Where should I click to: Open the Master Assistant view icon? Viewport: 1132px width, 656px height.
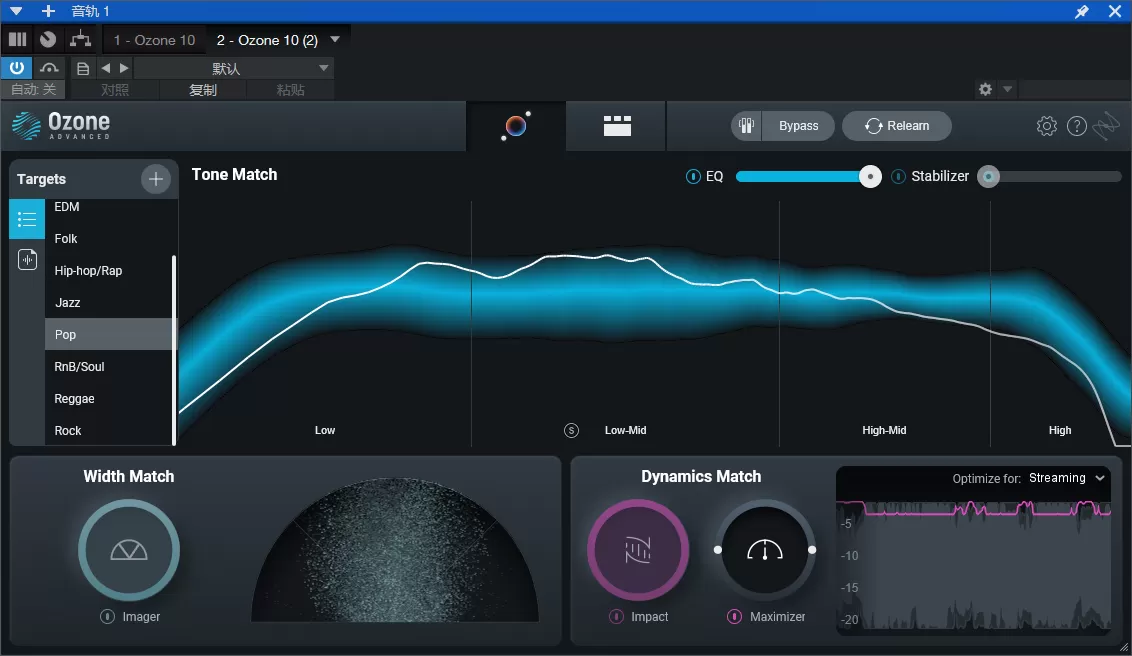point(516,126)
